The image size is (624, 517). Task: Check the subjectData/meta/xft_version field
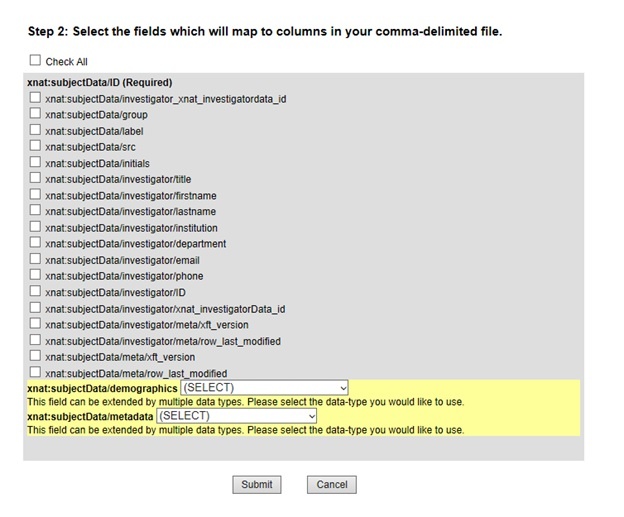coord(36,356)
